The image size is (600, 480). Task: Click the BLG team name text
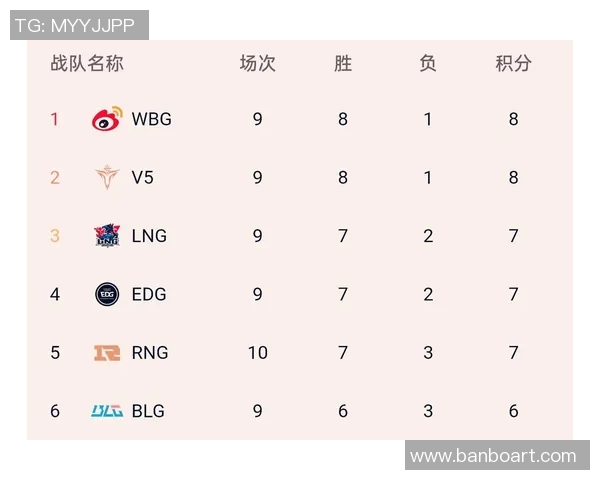coord(148,411)
